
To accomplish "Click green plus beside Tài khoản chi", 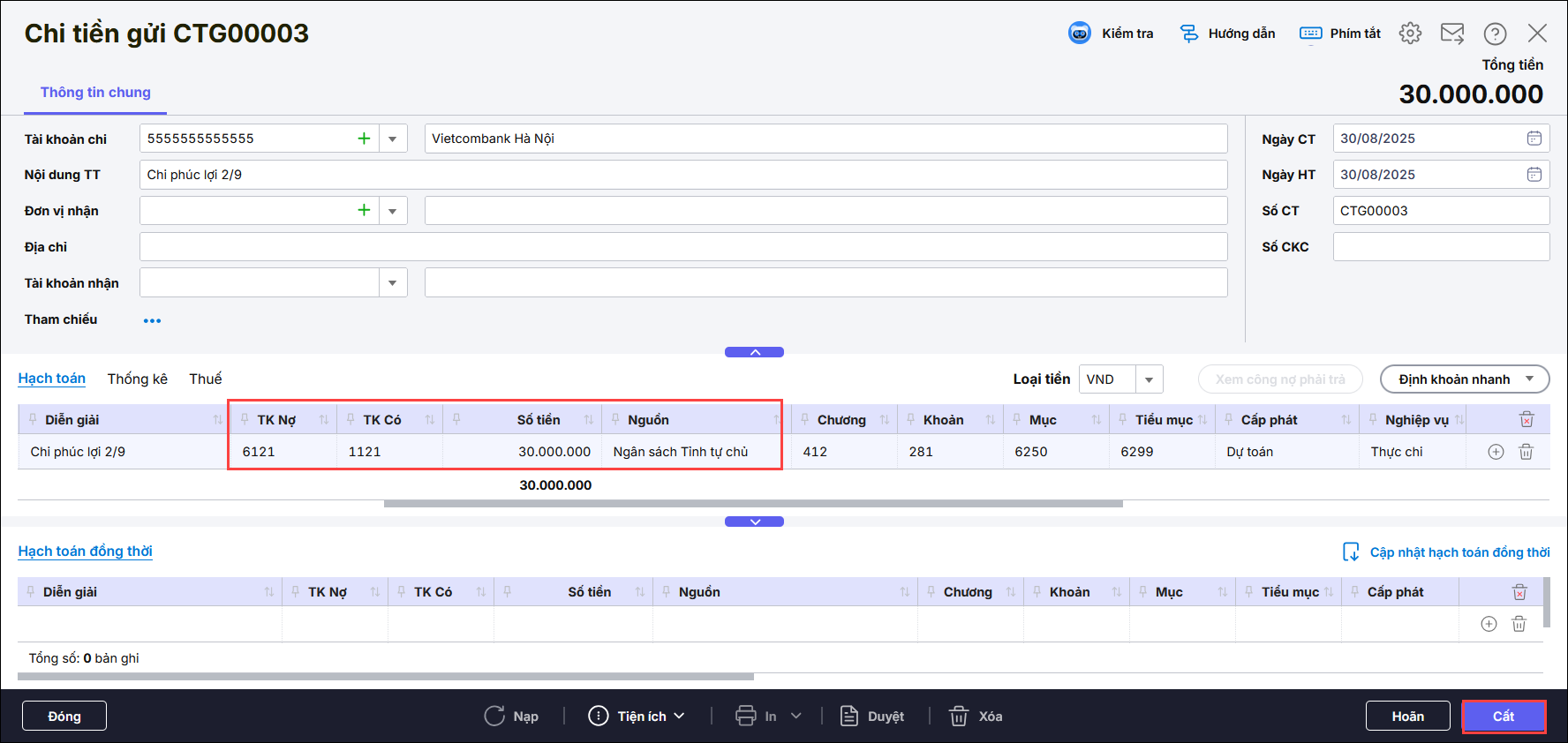I will tap(364, 139).
